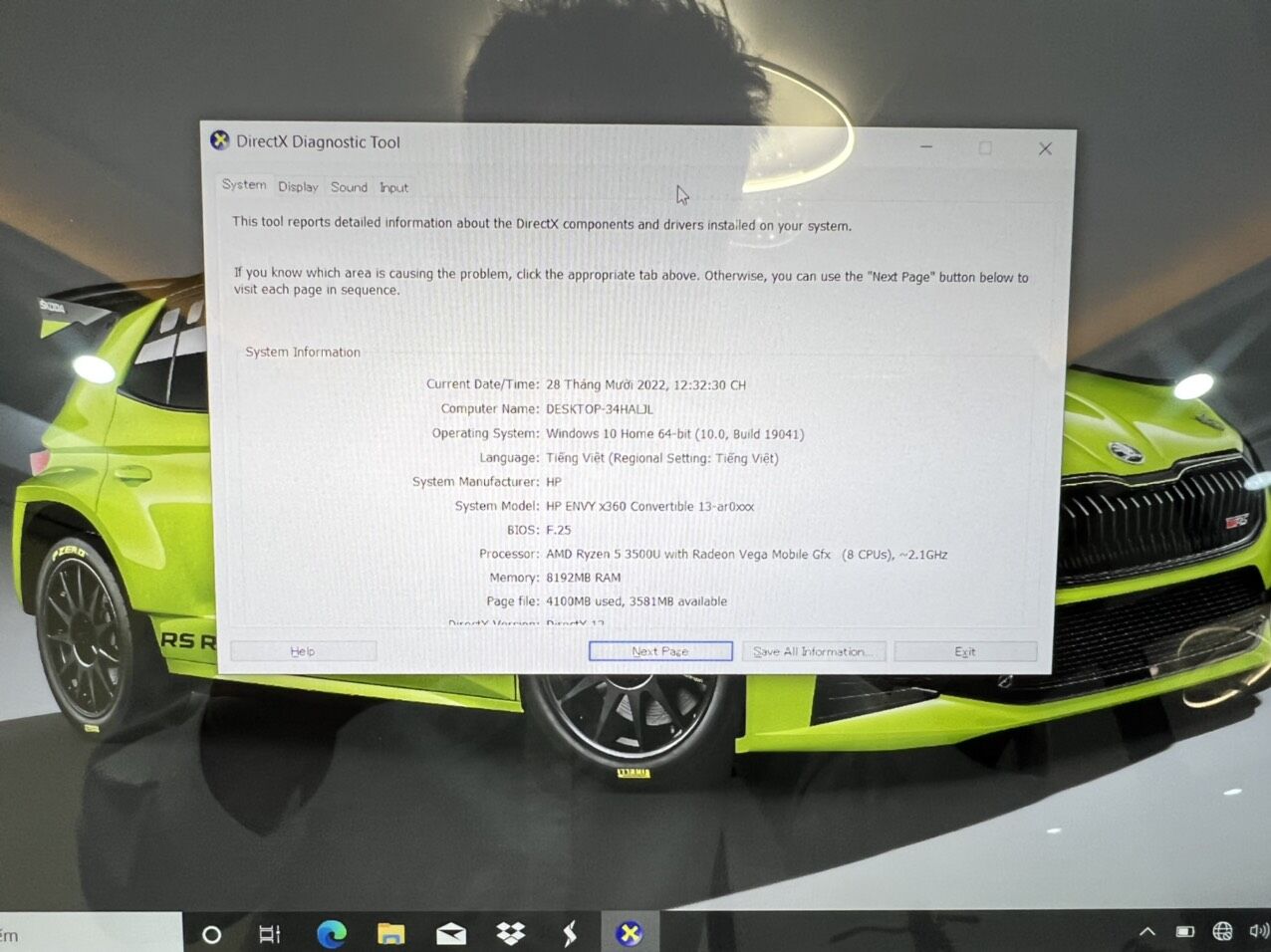Close the DirectX Diagnostic Tool window
1271x952 pixels.
pos(1045,148)
